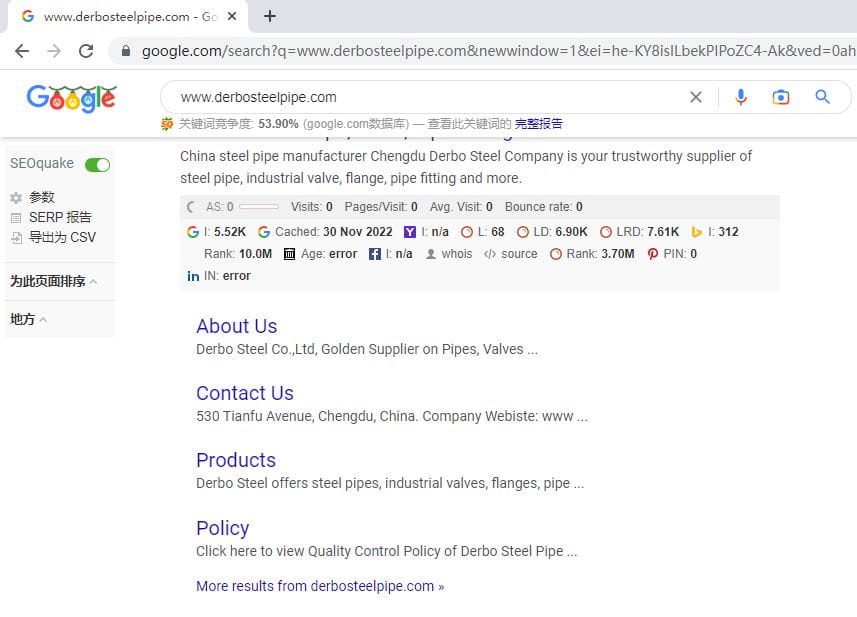Open Bing index value 312
Image resolution: width=857 pixels, height=617 pixels.
729,232
